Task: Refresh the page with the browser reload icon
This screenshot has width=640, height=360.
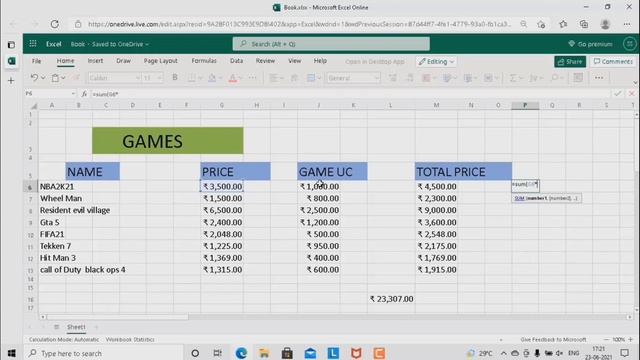Action: 54,24
